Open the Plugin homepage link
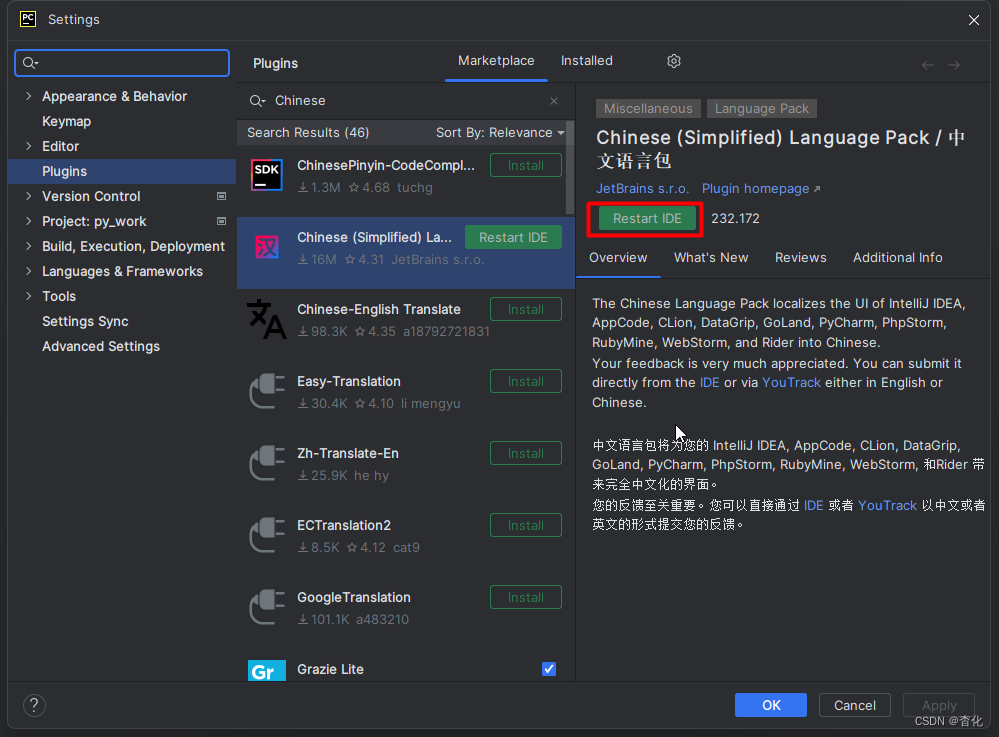The height and width of the screenshot is (737, 999). pos(761,189)
